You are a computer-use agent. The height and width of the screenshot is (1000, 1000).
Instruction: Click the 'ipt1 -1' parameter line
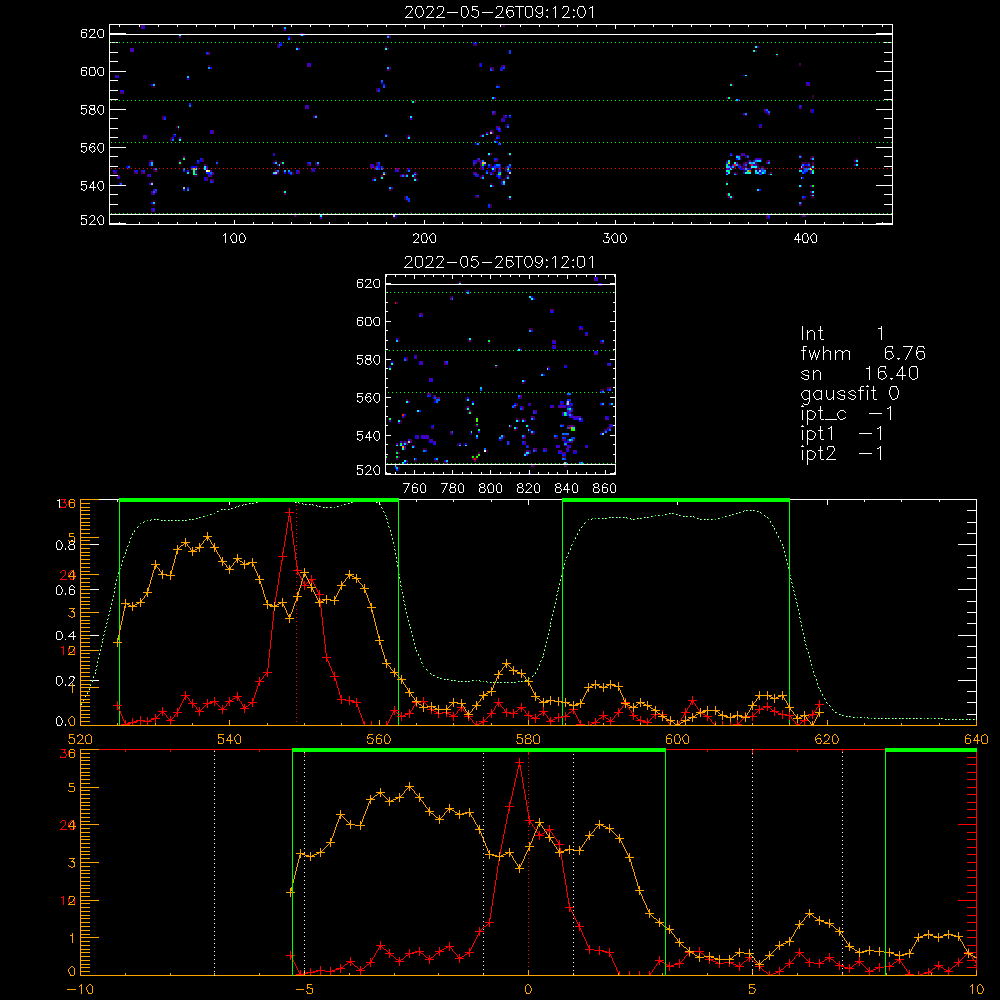pyautogui.click(x=842, y=434)
